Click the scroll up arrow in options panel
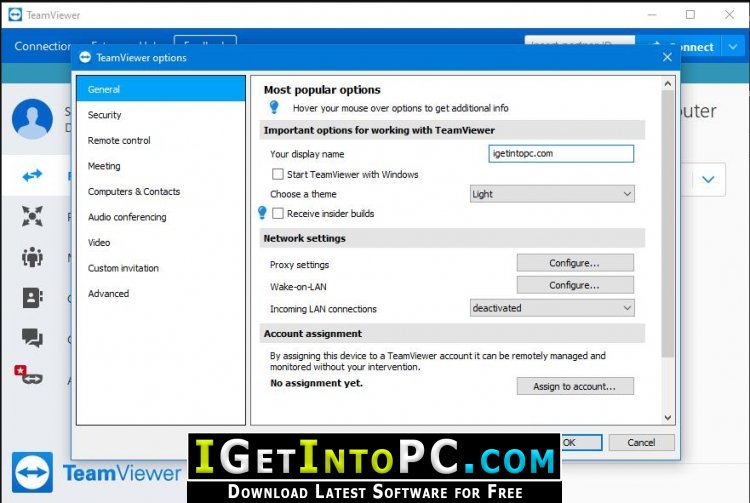The height and width of the screenshot is (503, 750). click(x=668, y=84)
